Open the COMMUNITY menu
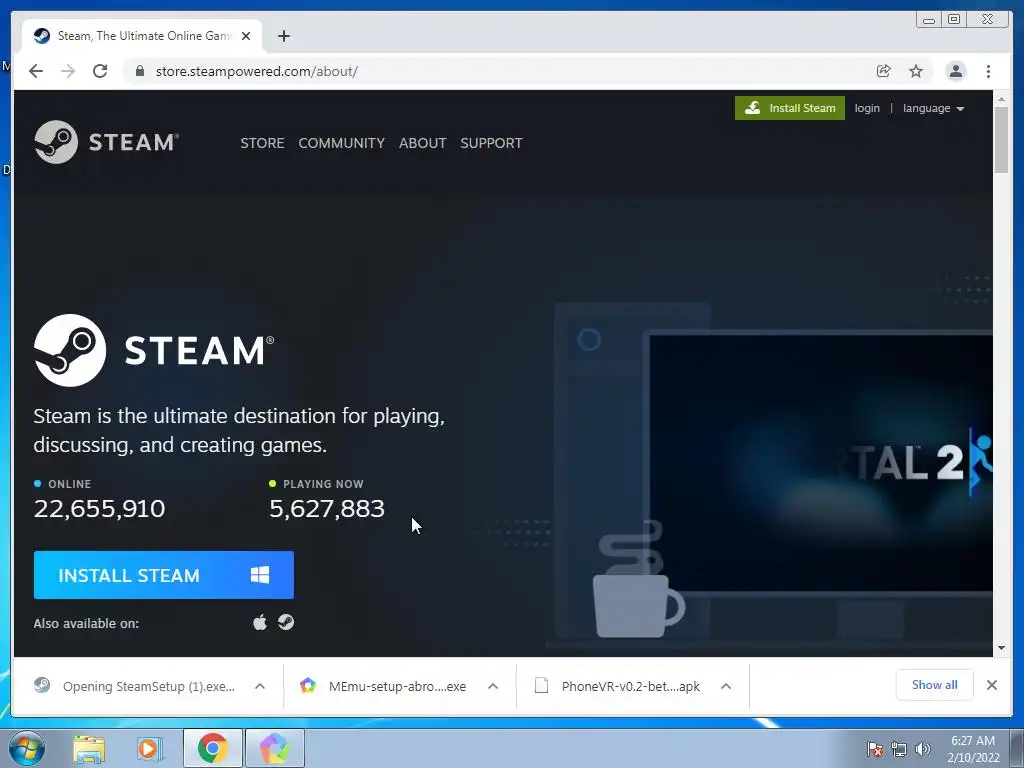The height and width of the screenshot is (768, 1024). pyautogui.click(x=342, y=143)
